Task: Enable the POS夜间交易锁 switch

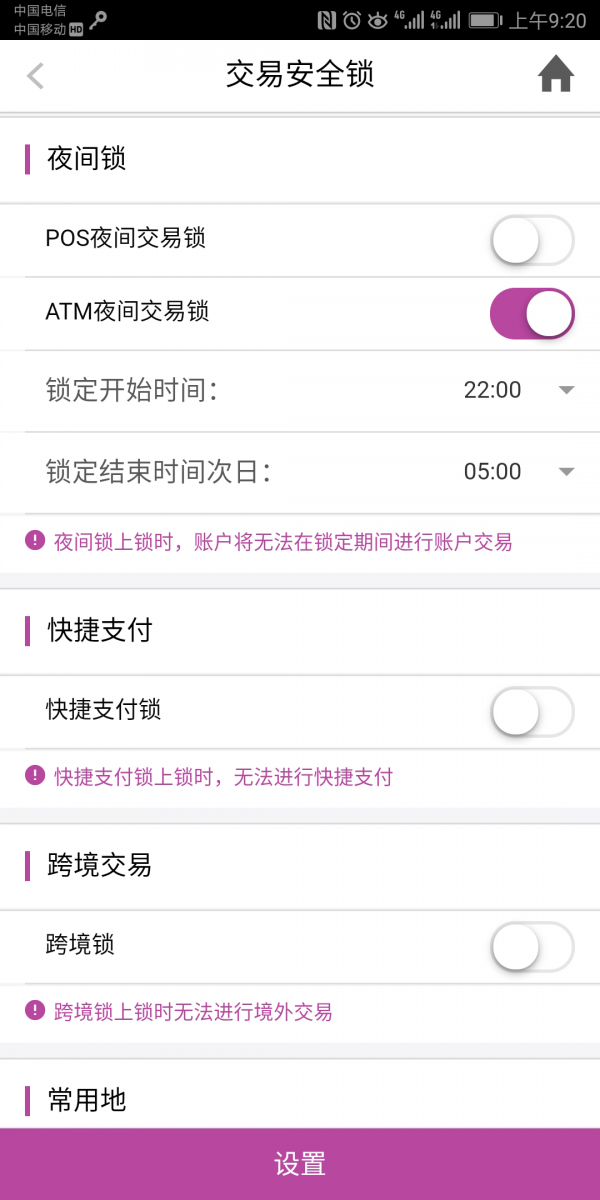Action: tap(532, 240)
